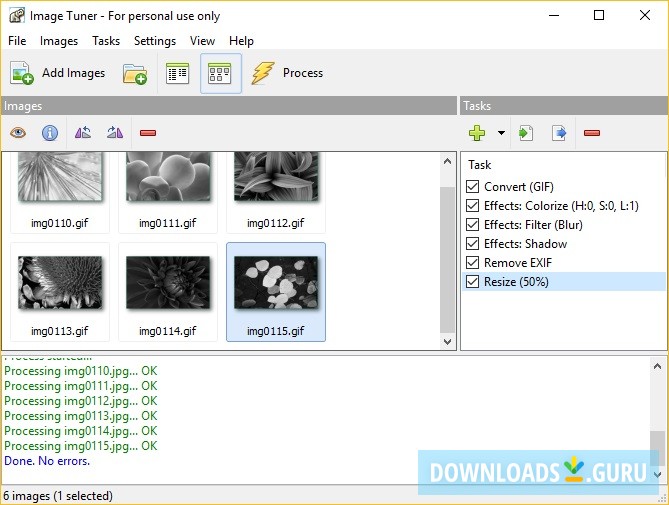Screen dimensions: 669x505
Task: Click 'Processing img0110.jpg... OK' log line
Action: tap(81, 371)
